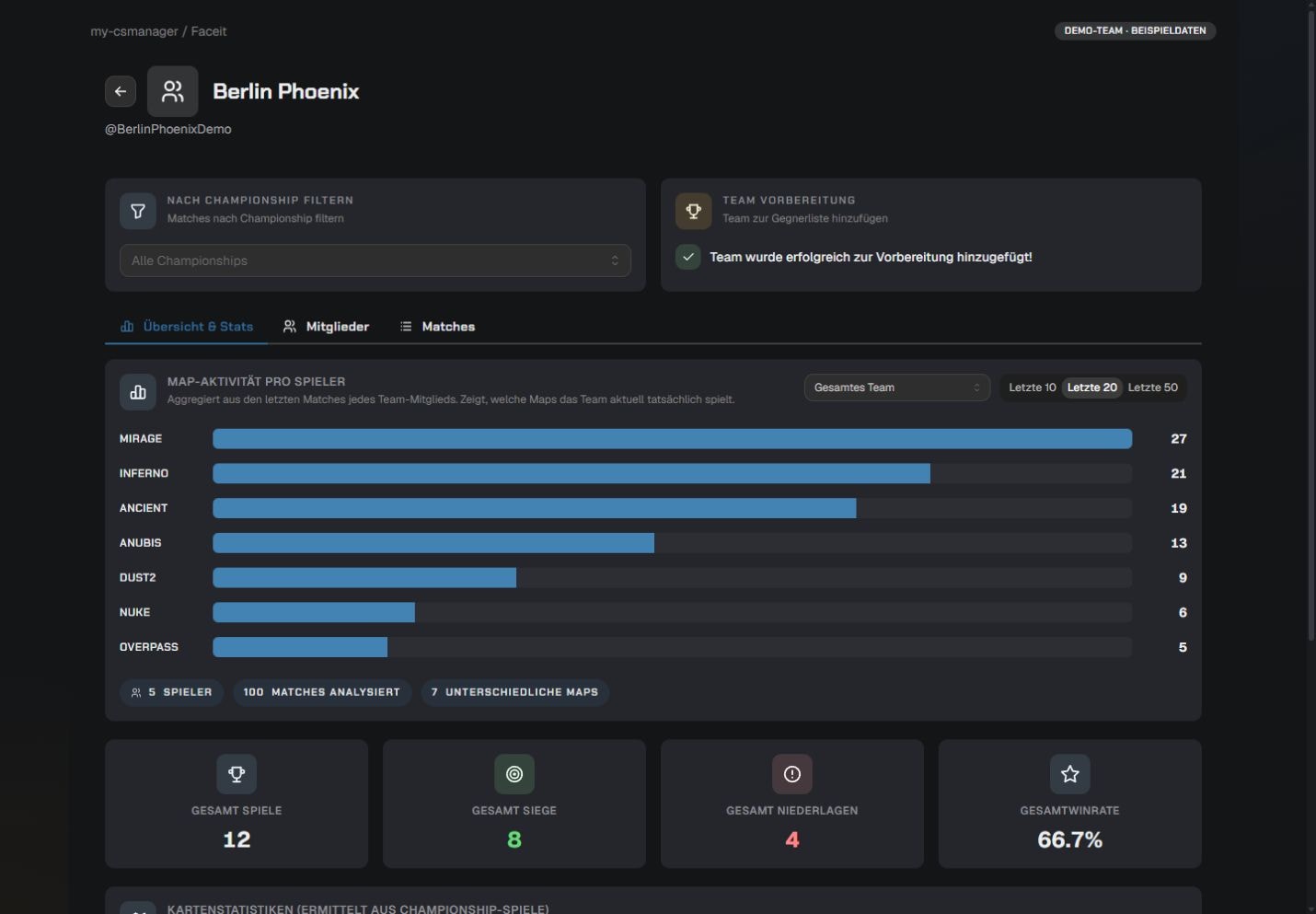The width and height of the screenshot is (1316, 914).
Task: Click the Berlin Phoenix team title
Action: click(x=286, y=91)
